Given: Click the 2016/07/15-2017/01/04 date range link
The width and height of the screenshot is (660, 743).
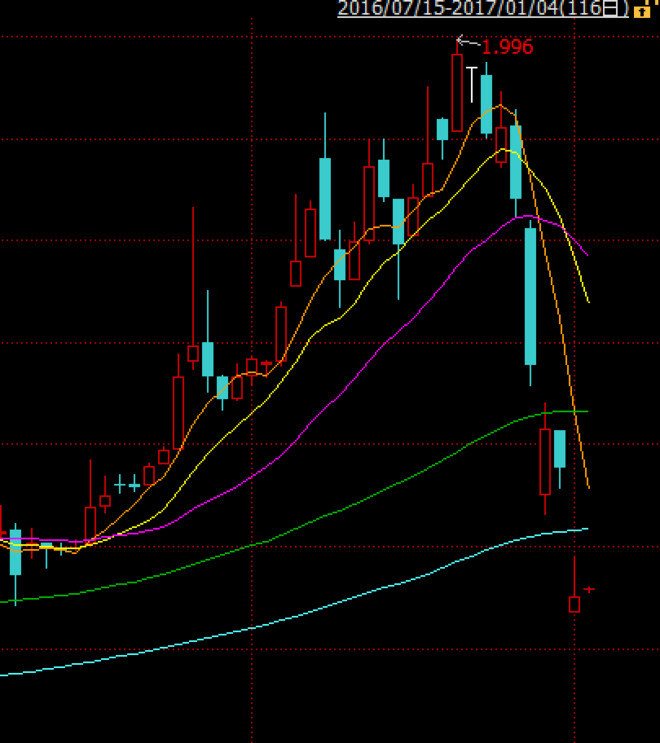Looking at the screenshot, I should (483, 9).
